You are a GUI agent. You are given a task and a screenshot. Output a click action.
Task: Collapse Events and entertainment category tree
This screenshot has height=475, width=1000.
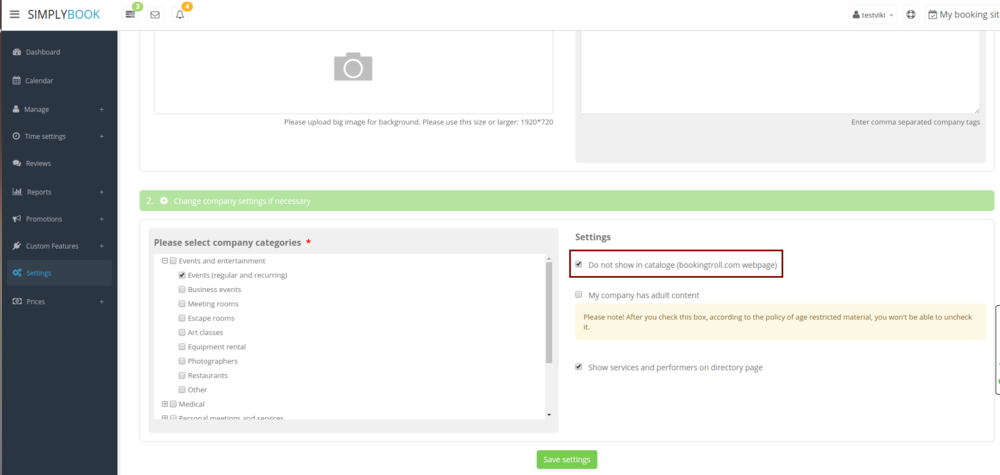(x=165, y=261)
